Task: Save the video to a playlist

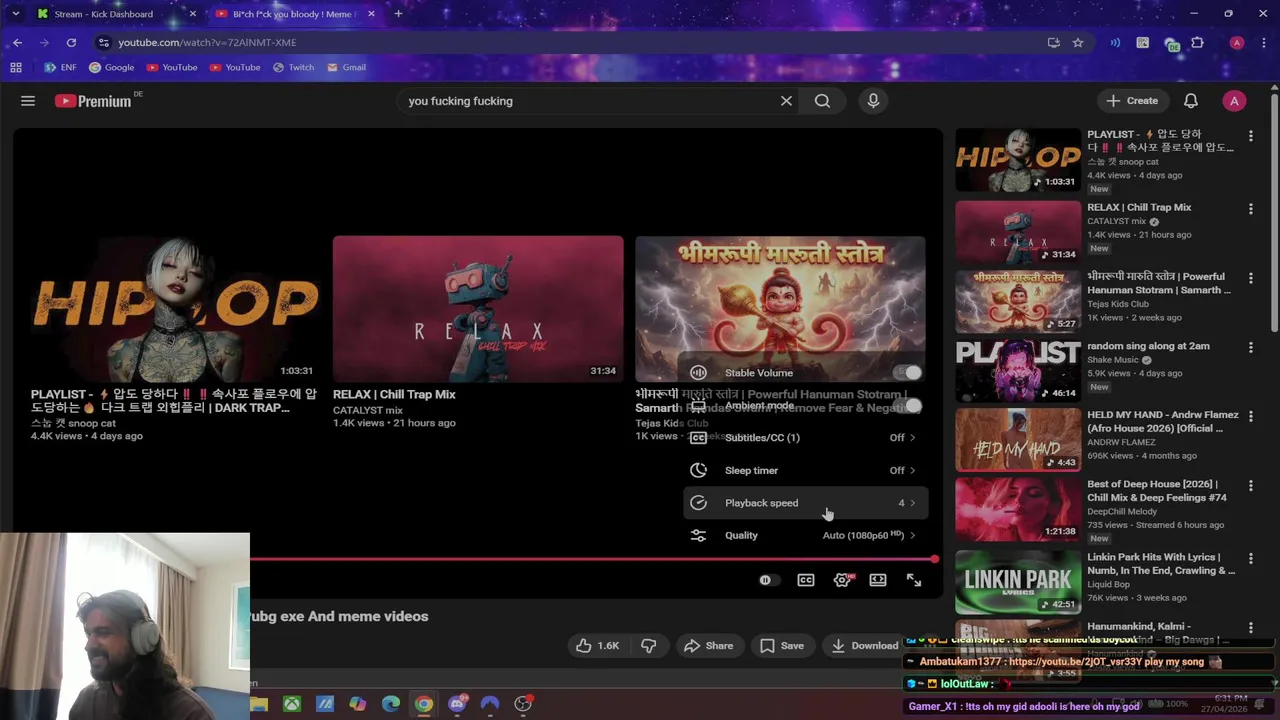Action: point(781,646)
